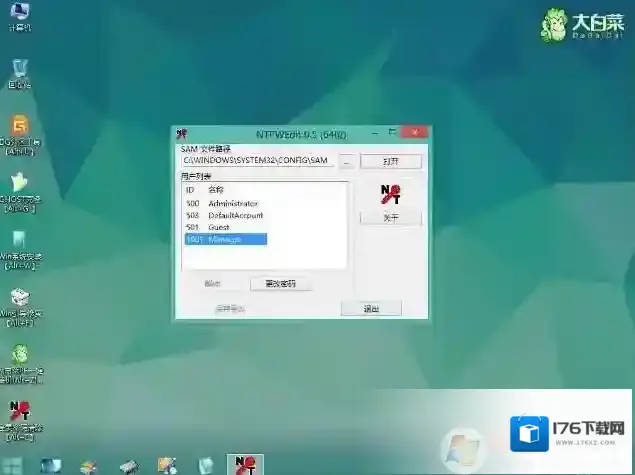Click the Windows Start button on taskbar
Image resolution: width=635 pixels, height=475 pixels.
pyautogui.click(x=11, y=466)
